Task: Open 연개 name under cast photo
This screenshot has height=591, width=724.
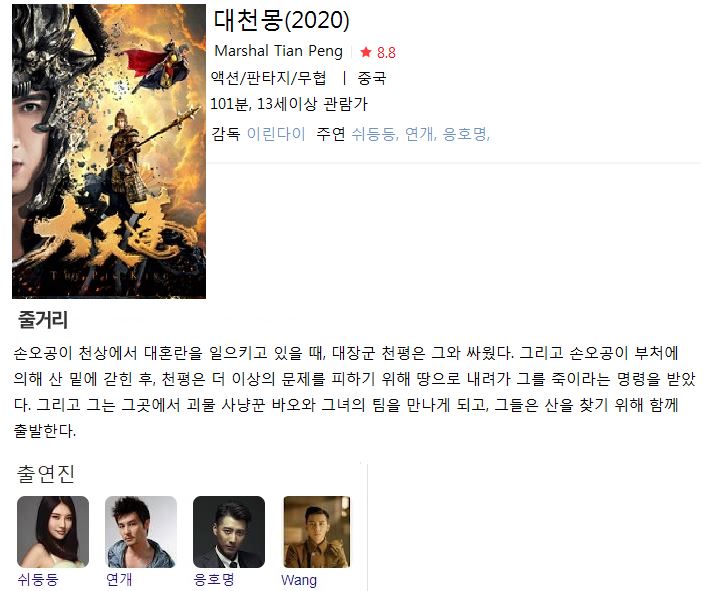Action: point(119,579)
